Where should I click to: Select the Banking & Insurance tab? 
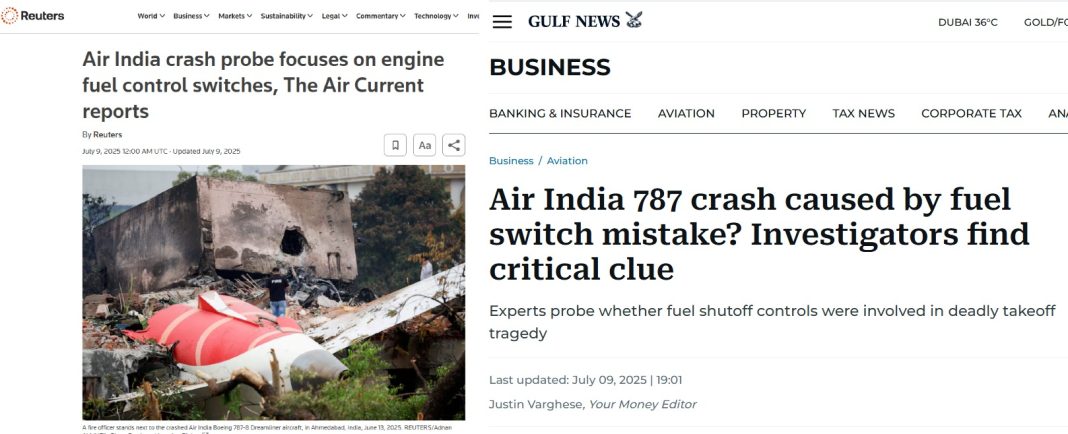[x=560, y=113]
